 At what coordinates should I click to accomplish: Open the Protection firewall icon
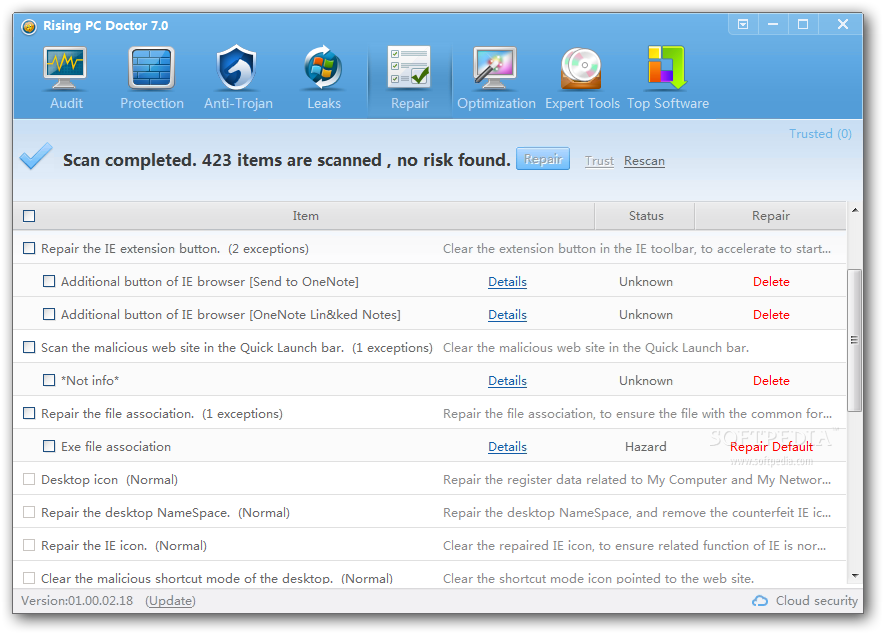pyautogui.click(x=151, y=68)
